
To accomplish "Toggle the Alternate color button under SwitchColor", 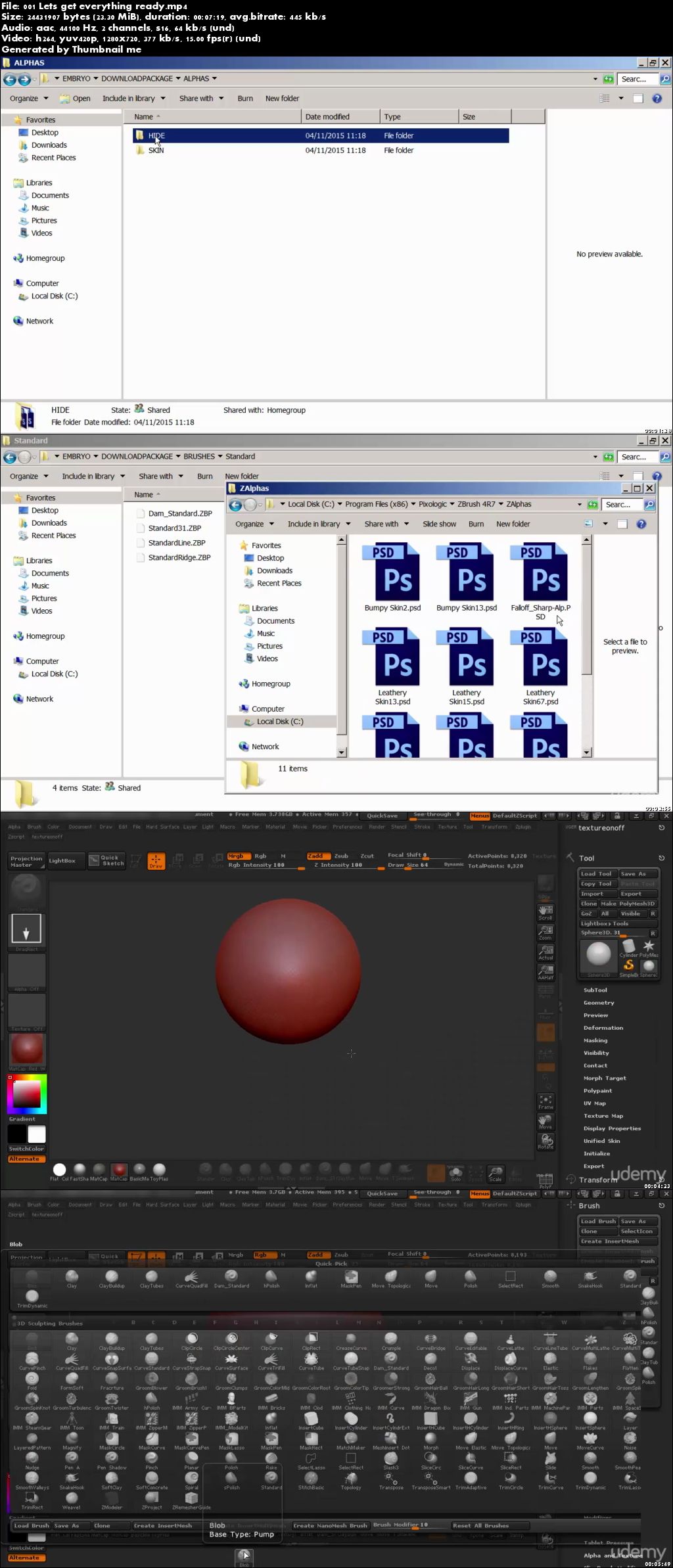I will click(x=25, y=1159).
